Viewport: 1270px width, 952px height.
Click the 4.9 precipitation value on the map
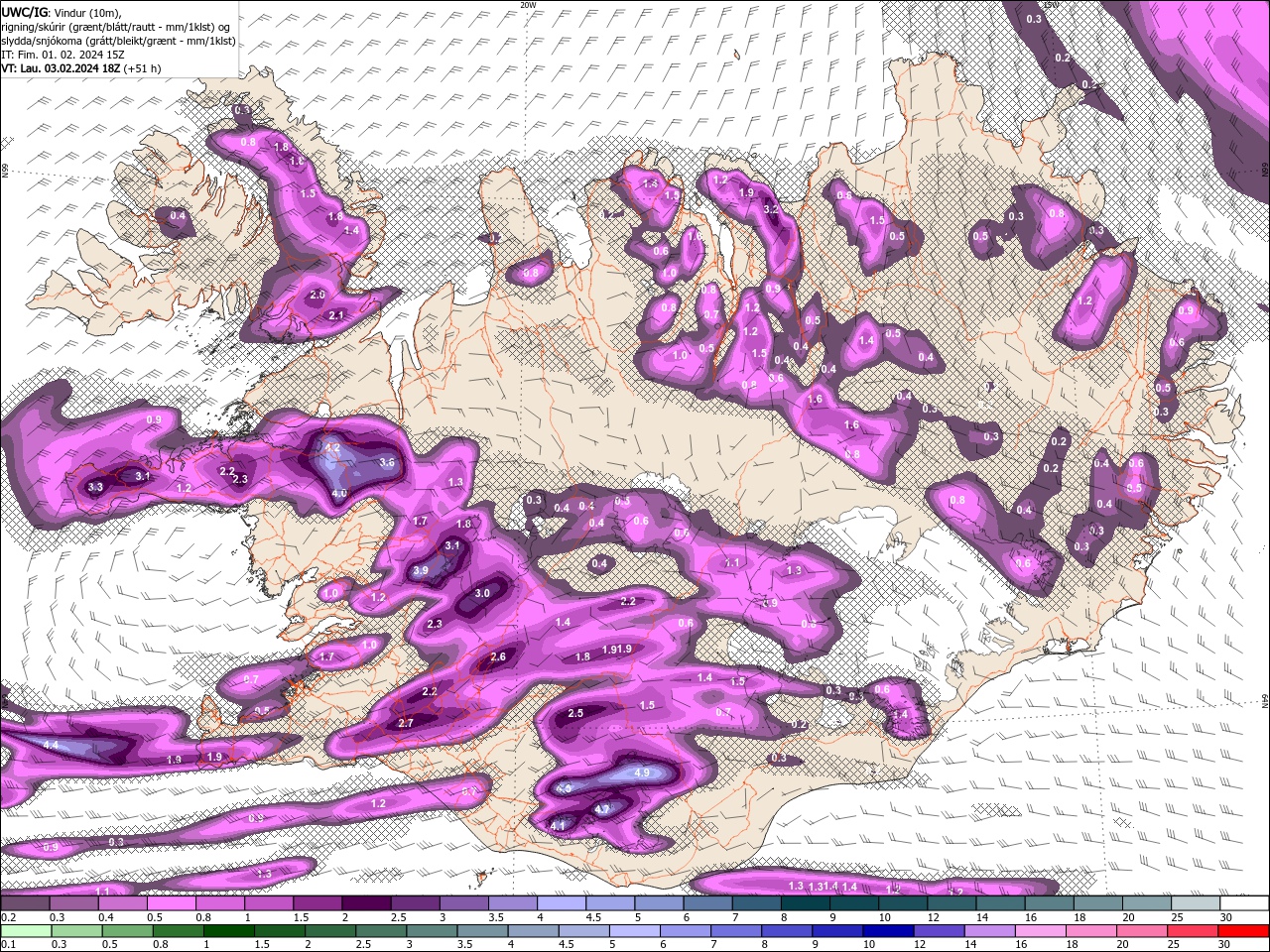(641, 773)
